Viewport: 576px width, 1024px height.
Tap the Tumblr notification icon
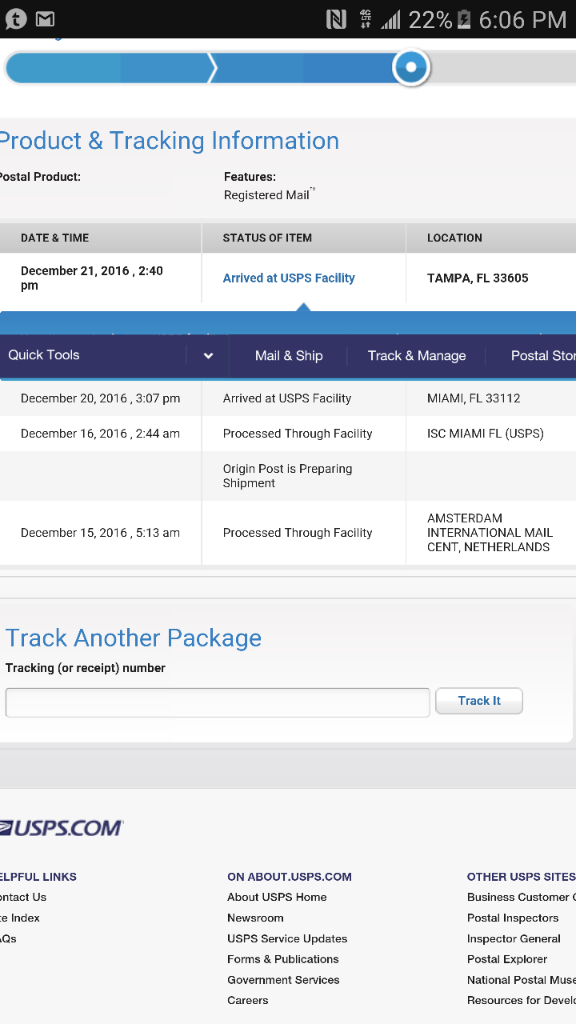click(x=15, y=19)
